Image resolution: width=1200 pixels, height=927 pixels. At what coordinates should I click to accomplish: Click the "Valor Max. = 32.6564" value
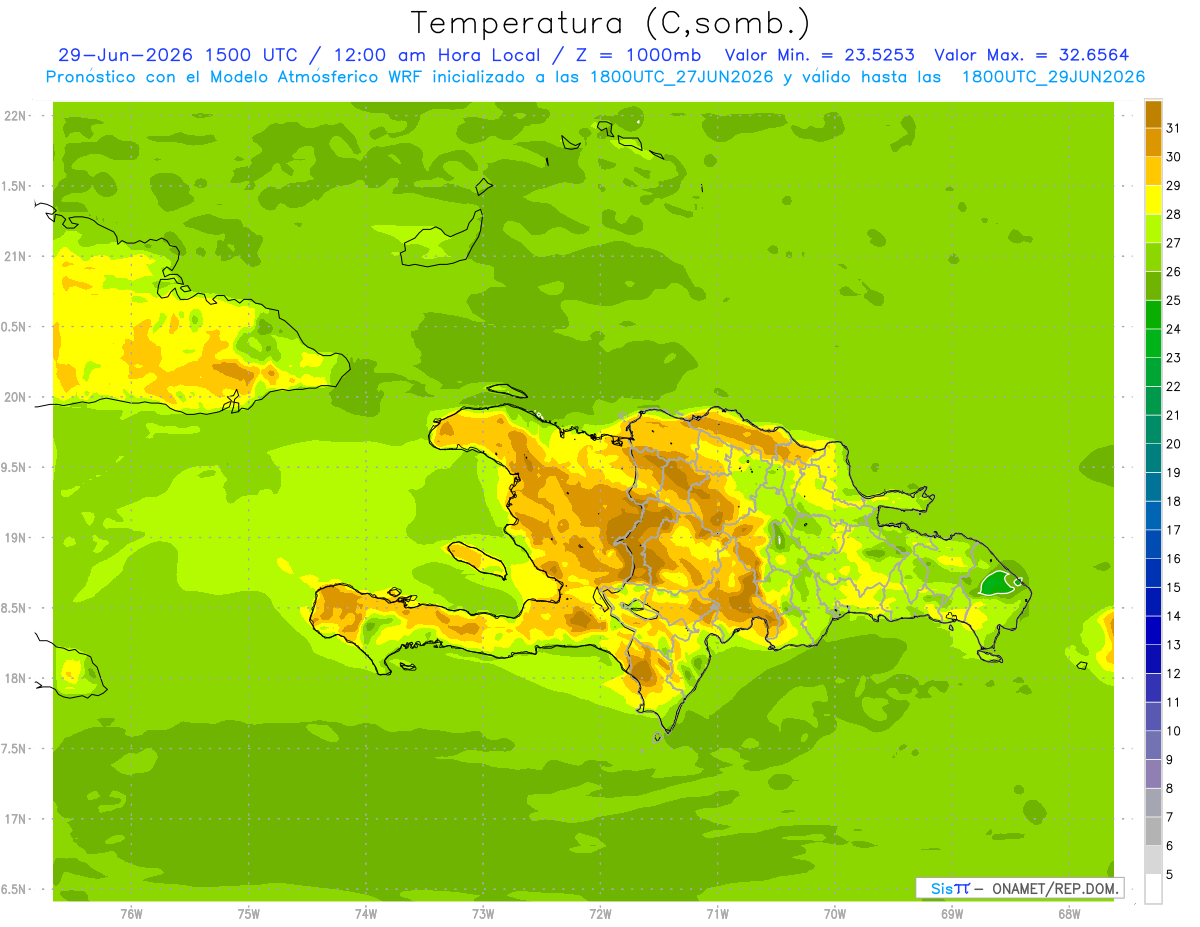pyautogui.click(x=1033, y=55)
